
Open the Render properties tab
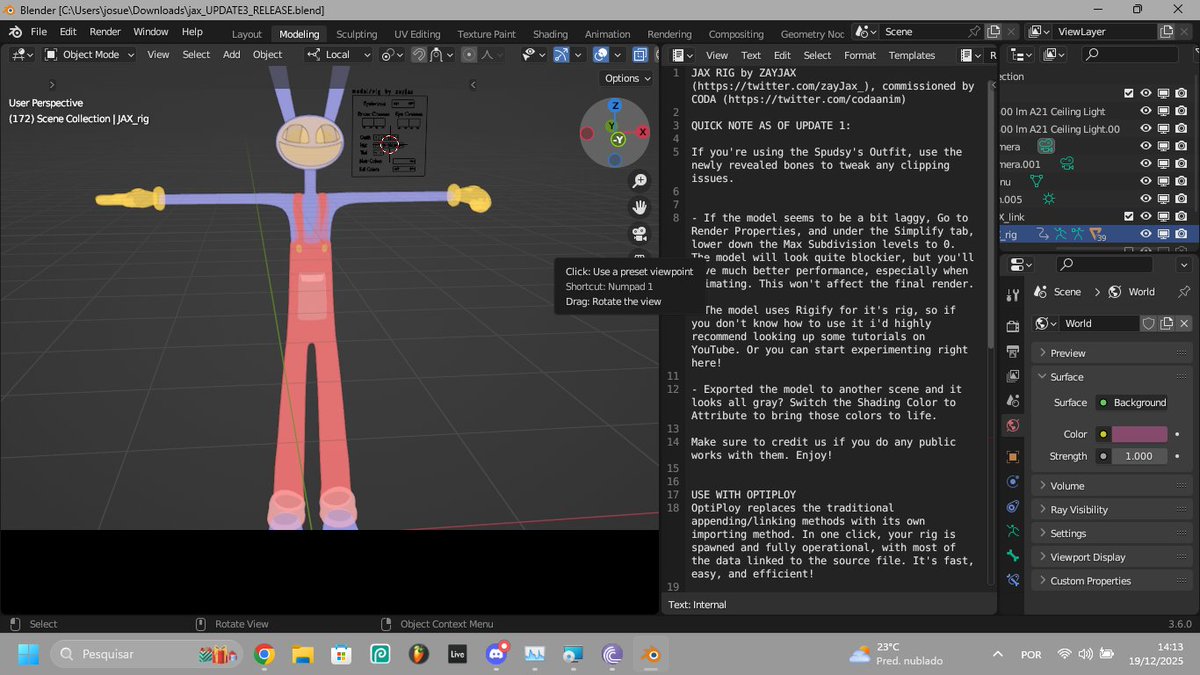(1013, 326)
